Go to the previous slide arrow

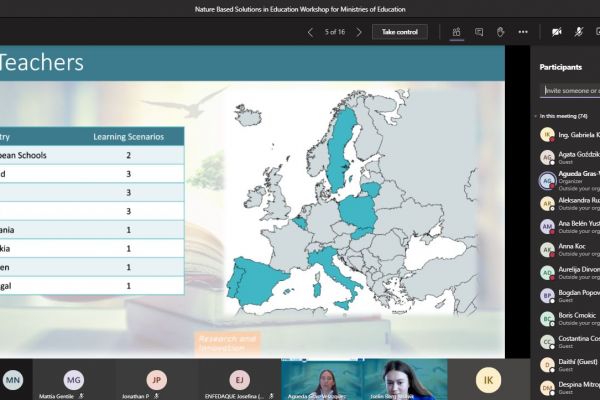point(310,33)
